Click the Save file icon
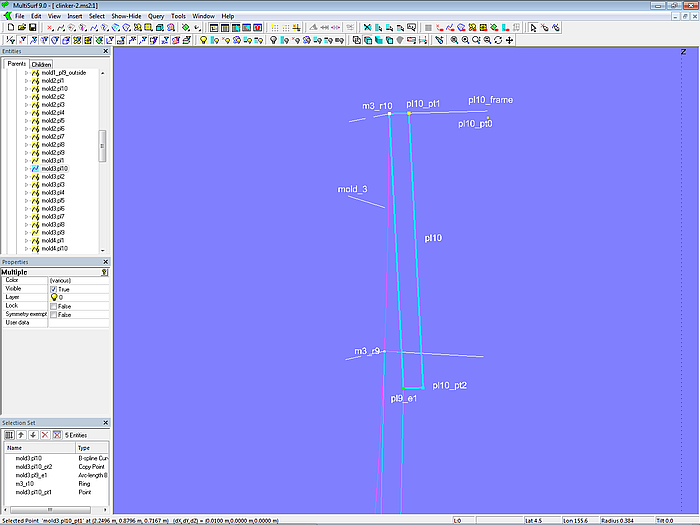 [x=32, y=28]
